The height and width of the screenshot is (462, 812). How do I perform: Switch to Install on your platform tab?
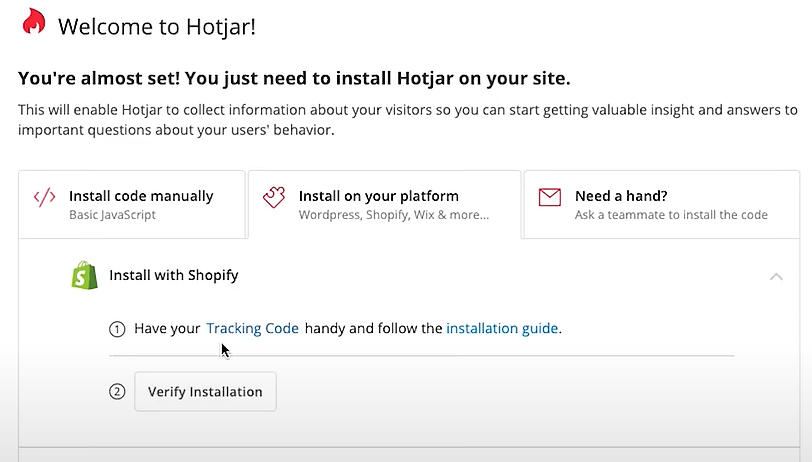(x=385, y=205)
